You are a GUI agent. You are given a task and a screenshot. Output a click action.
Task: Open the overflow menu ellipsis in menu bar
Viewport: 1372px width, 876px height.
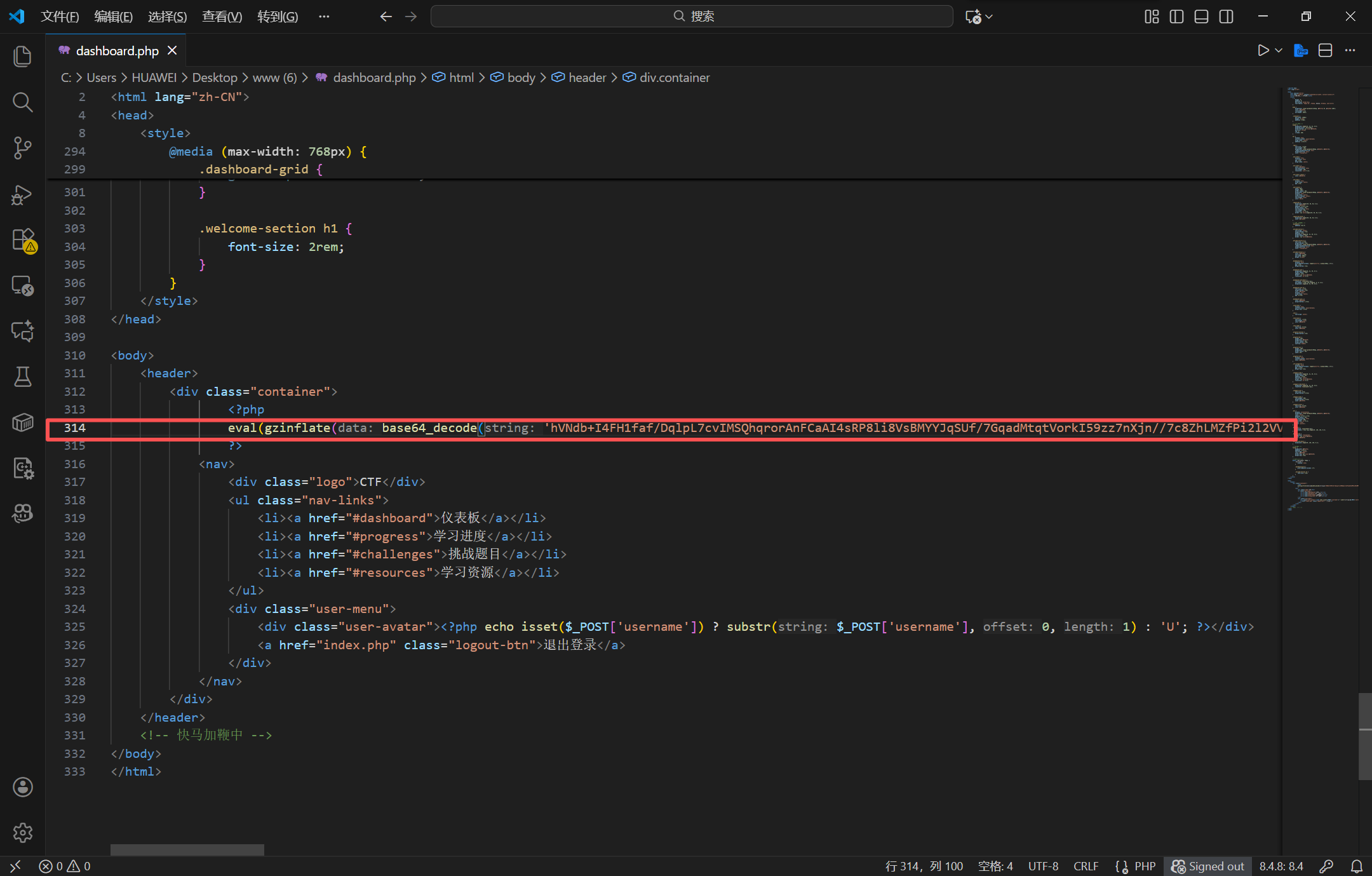324,17
